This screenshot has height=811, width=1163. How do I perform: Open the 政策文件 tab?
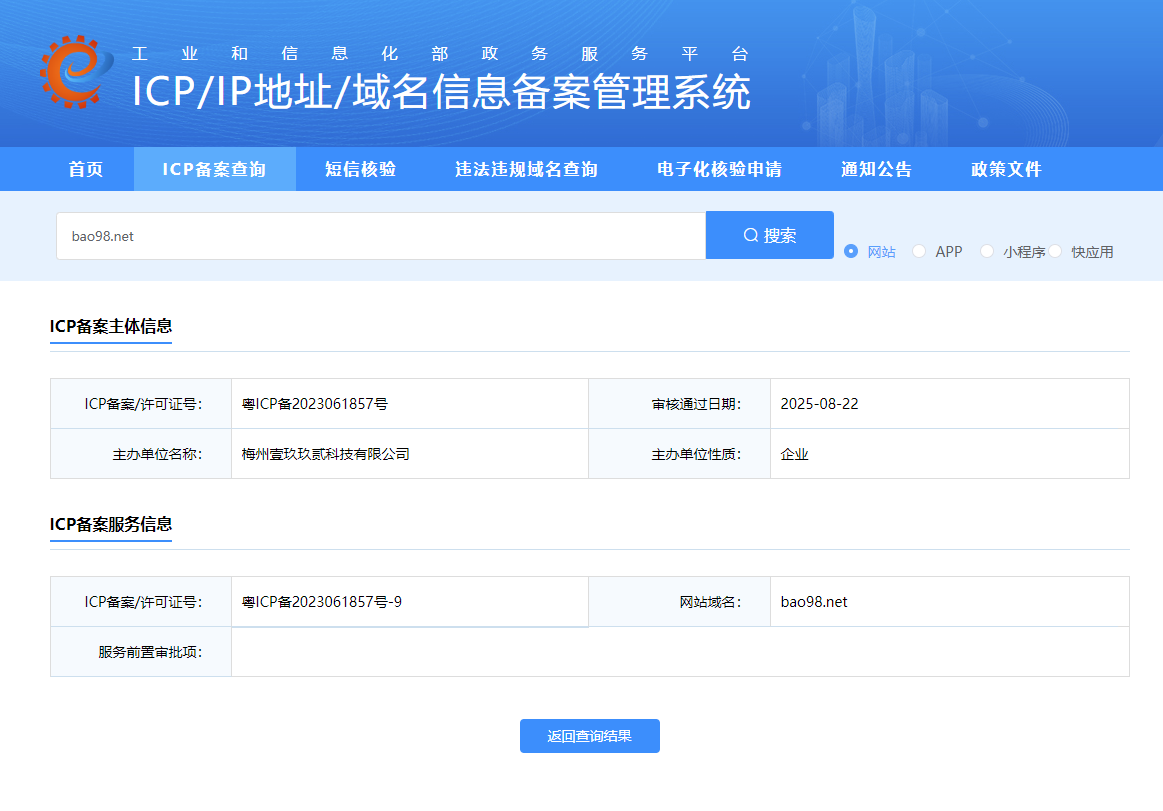pyautogui.click(x=1006, y=169)
